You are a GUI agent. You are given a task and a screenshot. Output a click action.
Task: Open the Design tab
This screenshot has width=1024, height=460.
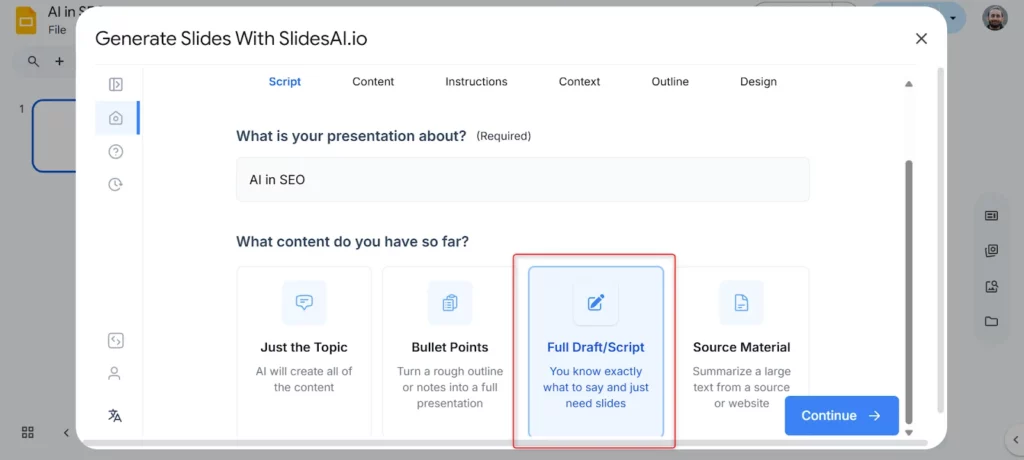(758, 82)
